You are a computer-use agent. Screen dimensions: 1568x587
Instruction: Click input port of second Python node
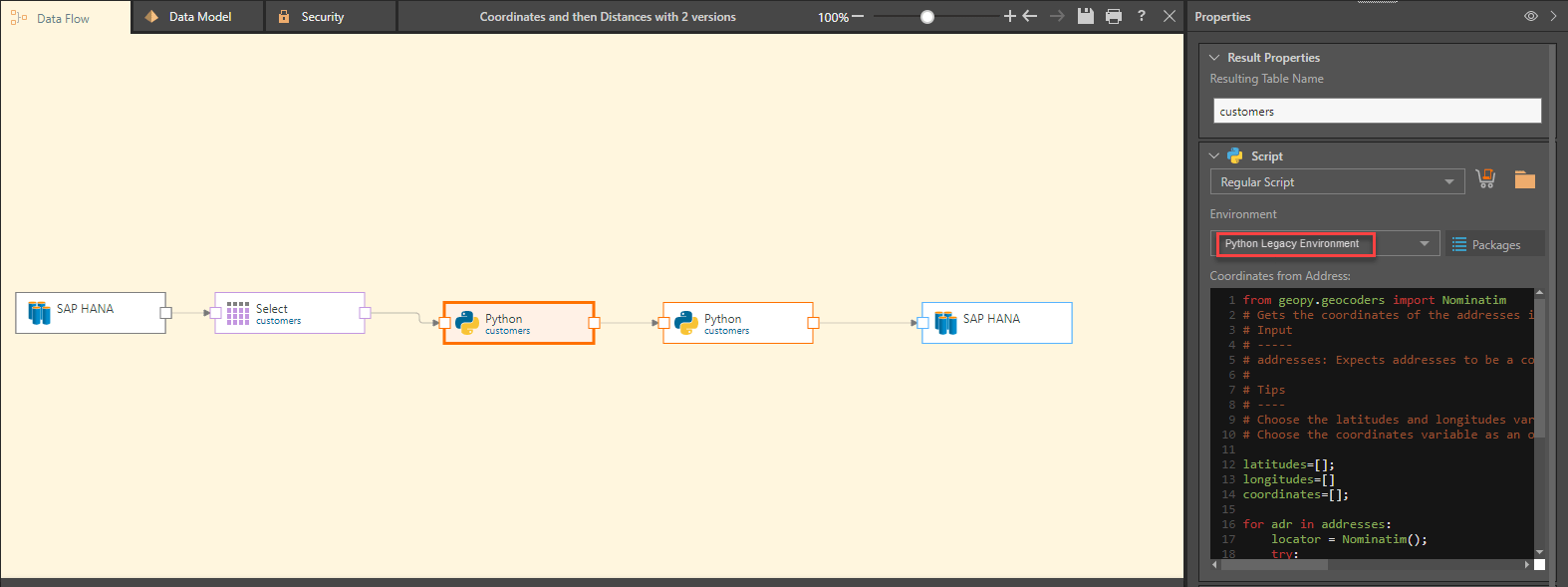pos(663,323)
